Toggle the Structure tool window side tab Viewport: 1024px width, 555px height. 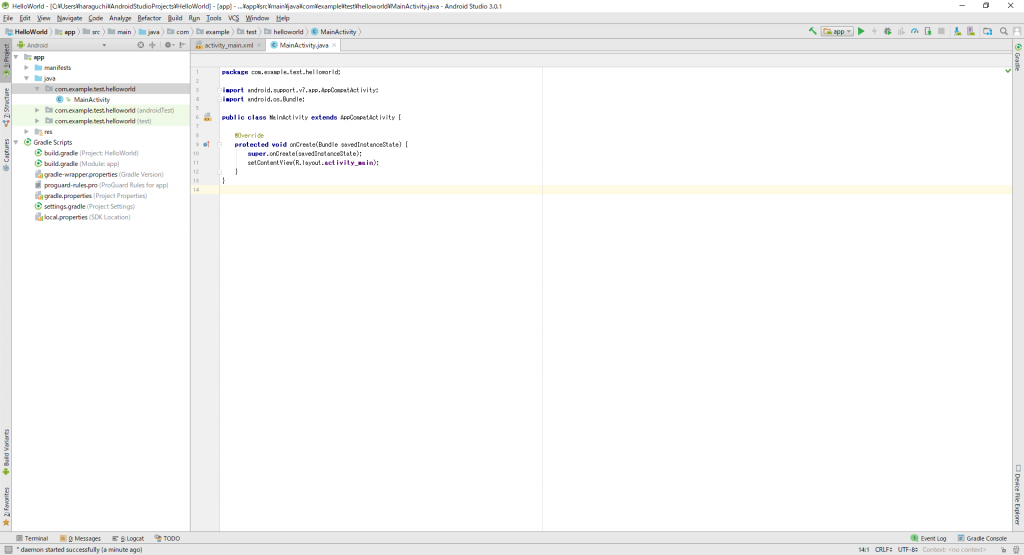(6, 106)
